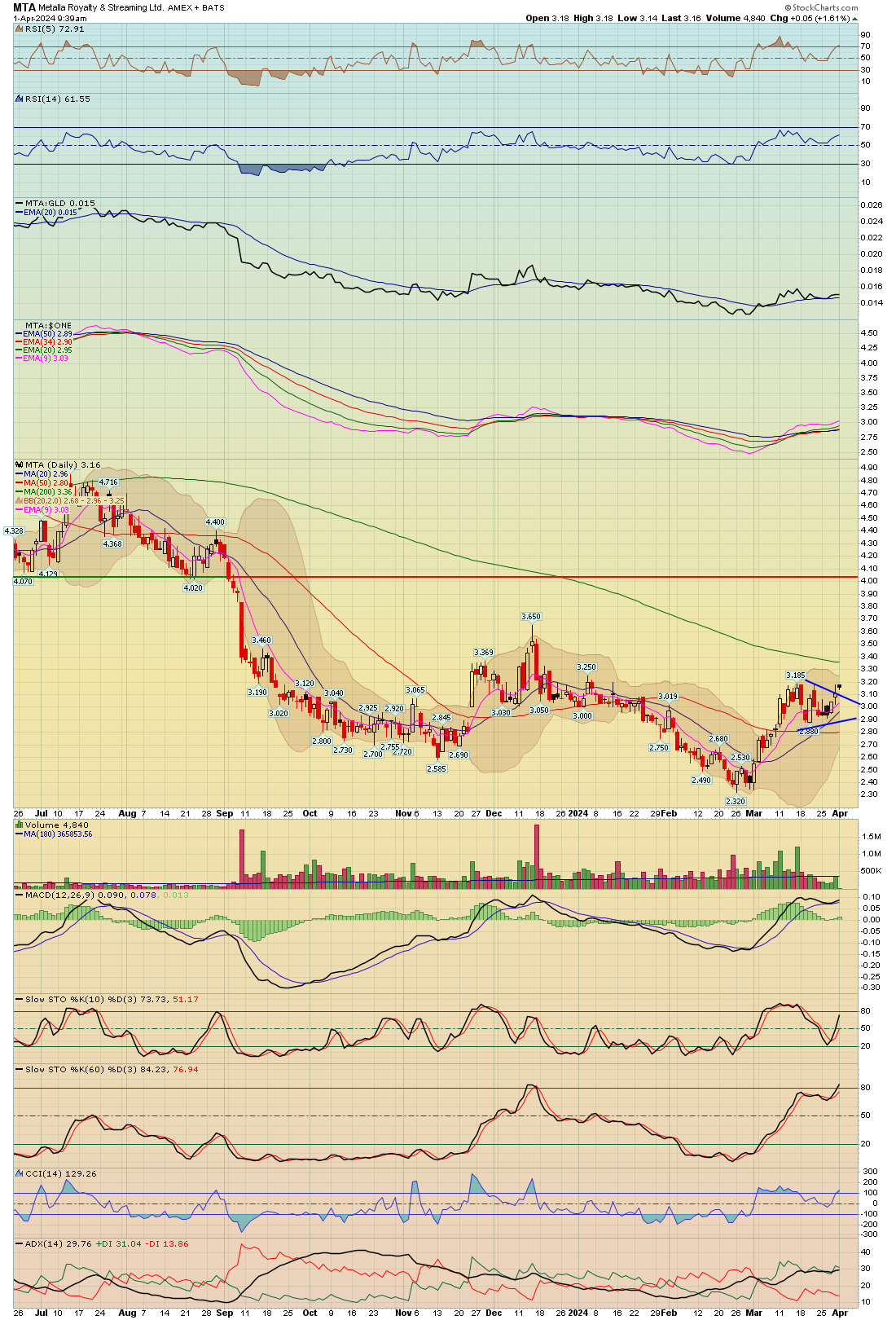Click the 1-Apr-2024 9:39am timestamp
Viewport: 896px width, 1320px height.
pos(50,18)
